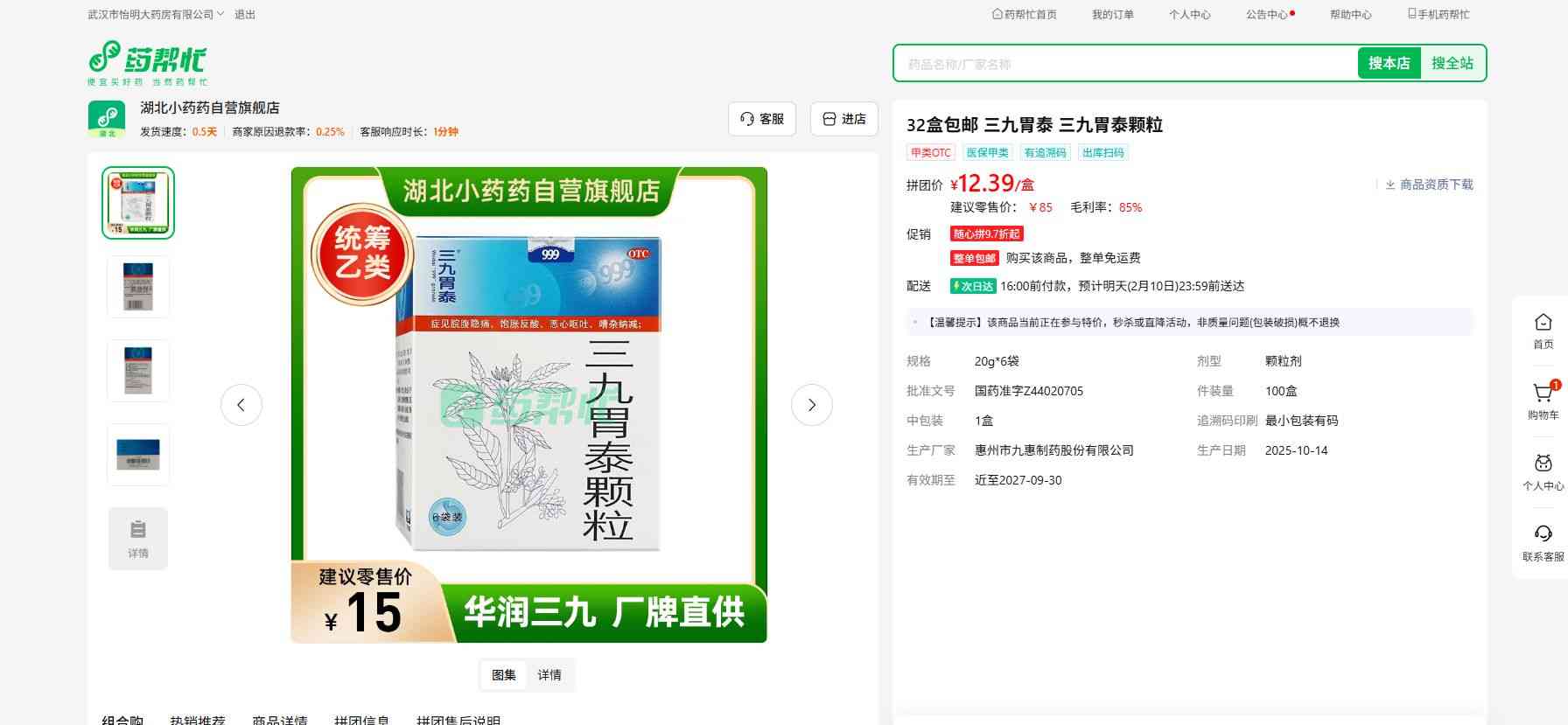This screenshot has width=1568, height=725.
Task: Select the 图集 view toggle
Action: click(504, 675)
